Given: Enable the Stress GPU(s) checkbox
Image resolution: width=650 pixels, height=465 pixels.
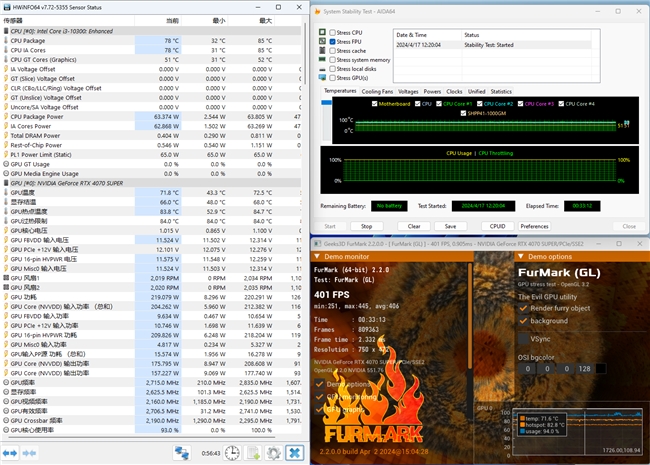Looking at the screenshot, I should [x=332, y=78].
